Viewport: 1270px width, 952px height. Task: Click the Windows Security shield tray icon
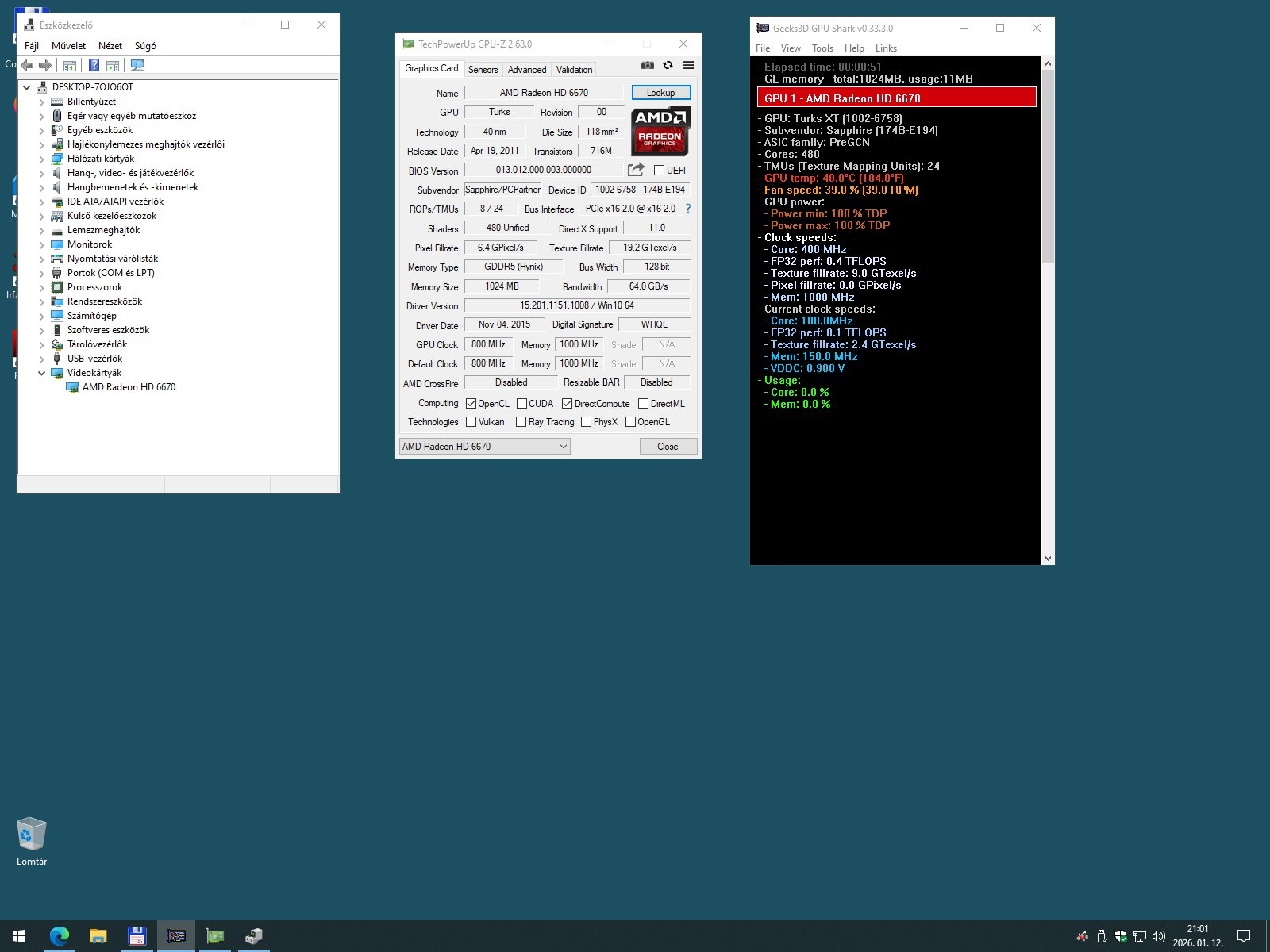pyautogui.click(x=1121, y=936)
